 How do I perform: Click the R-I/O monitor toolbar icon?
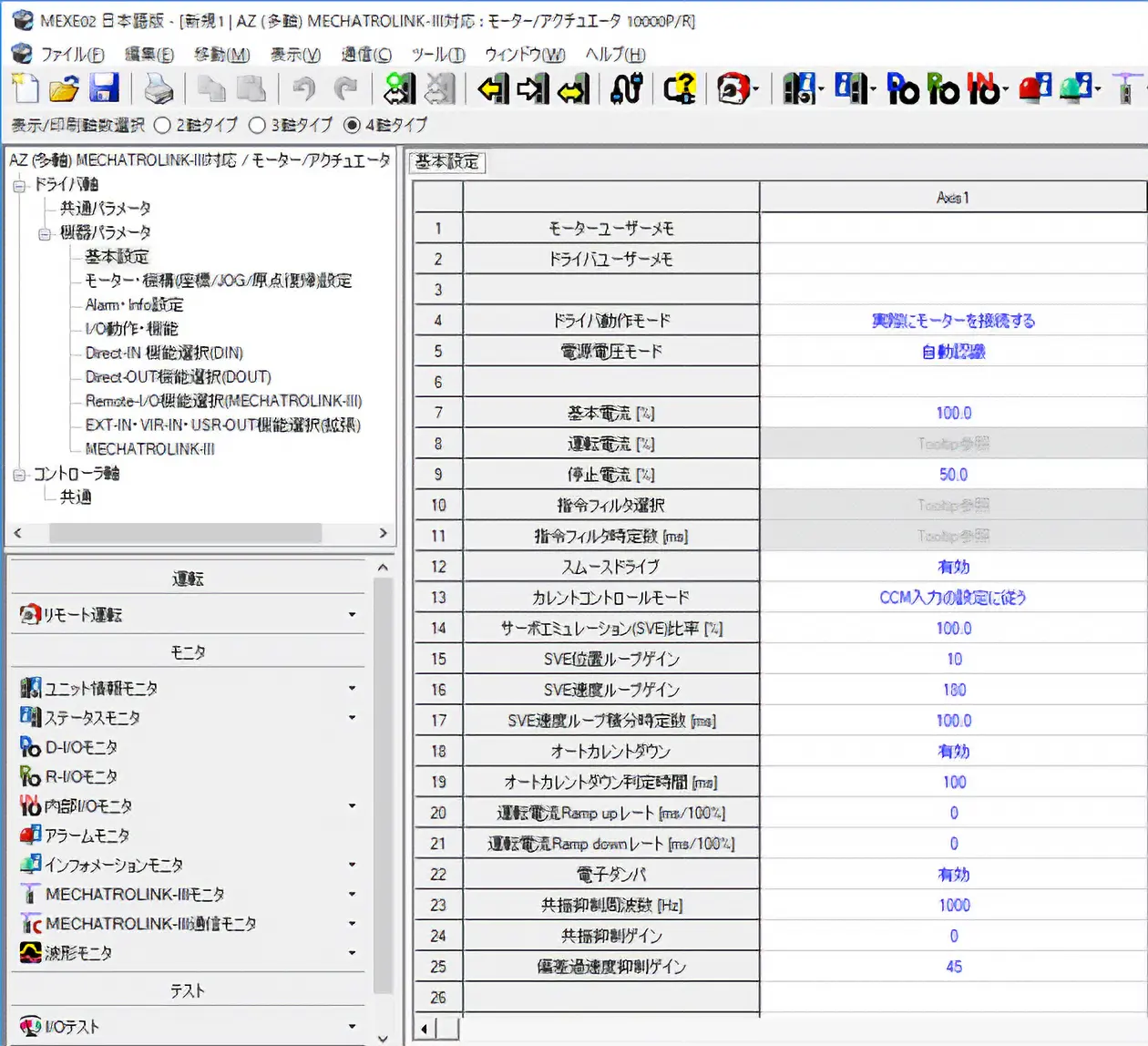click(943, 88)
